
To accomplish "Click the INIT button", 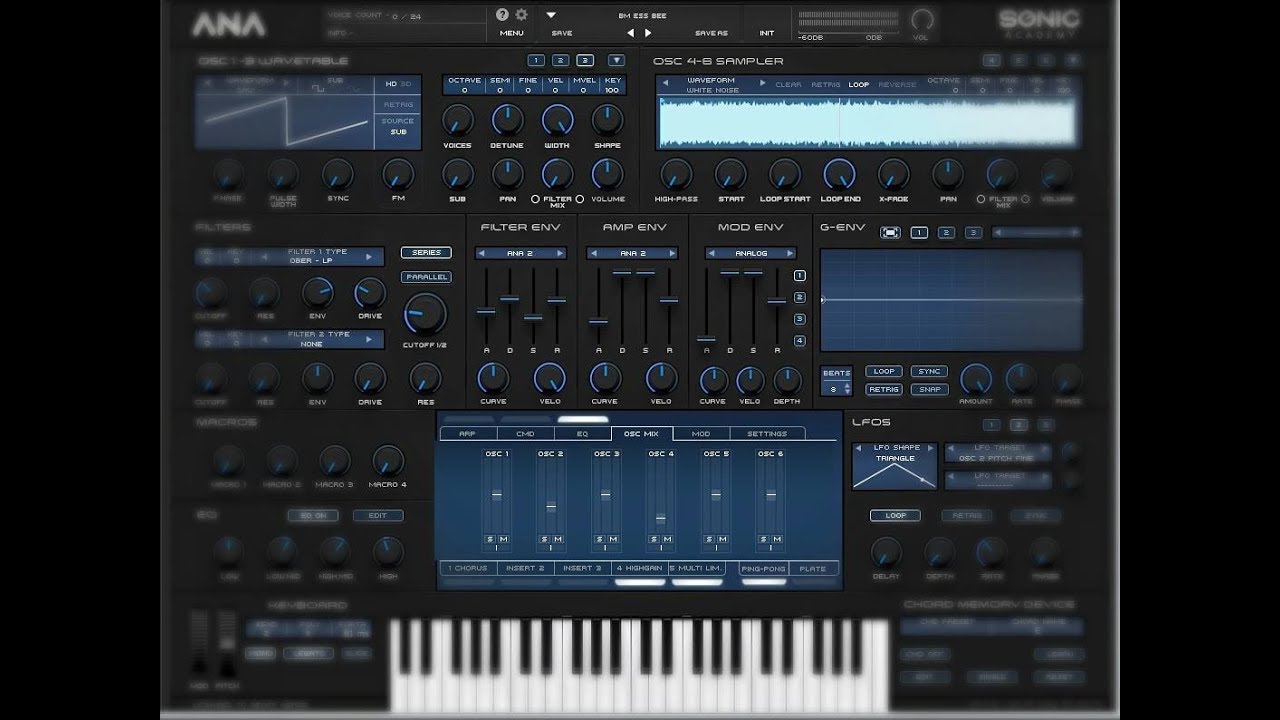I will tap(767, 33).
